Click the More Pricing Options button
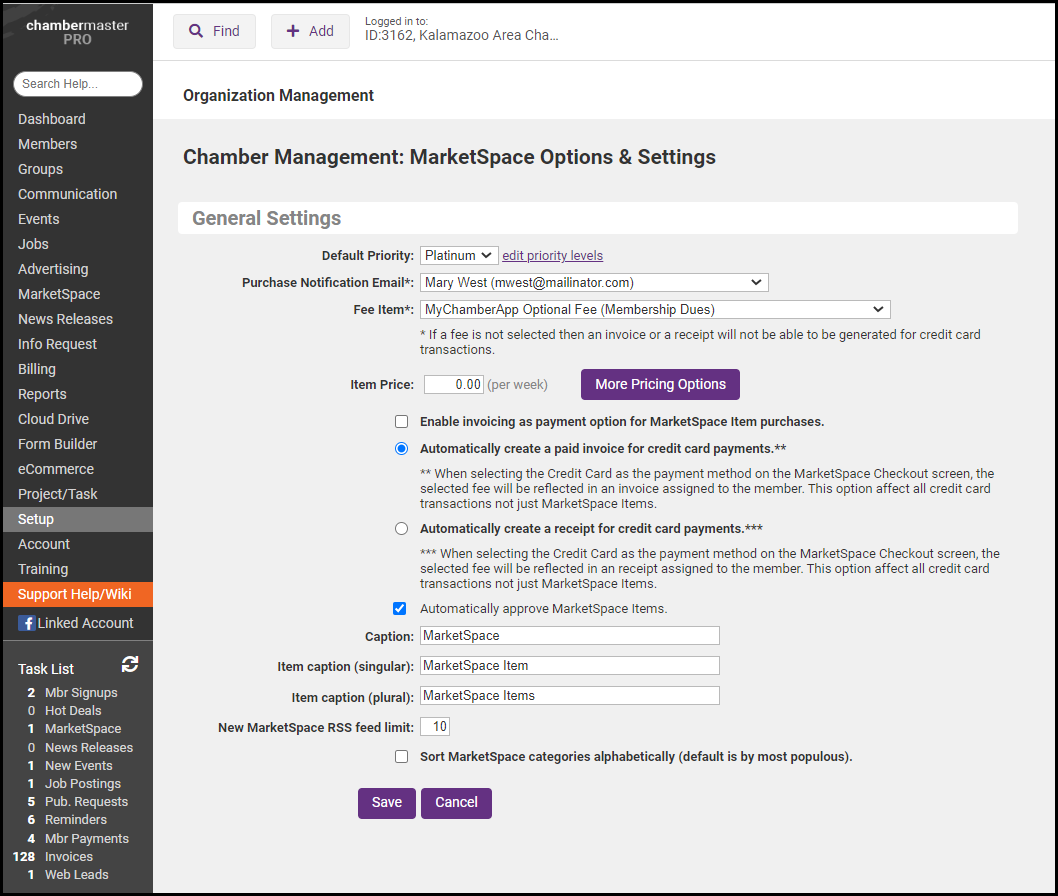 (660, 385)
